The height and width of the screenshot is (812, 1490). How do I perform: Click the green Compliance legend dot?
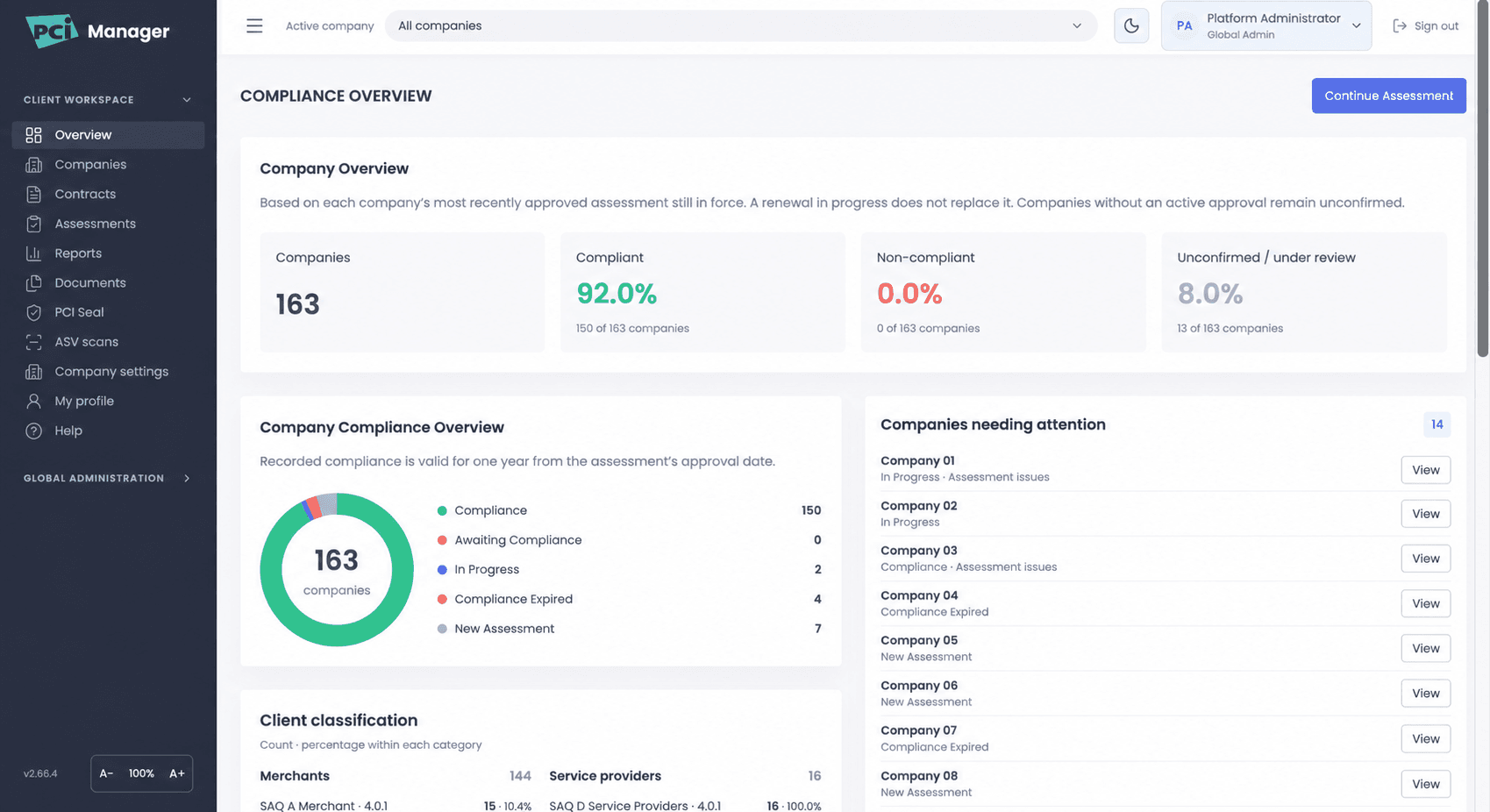[x=442, y=510]
